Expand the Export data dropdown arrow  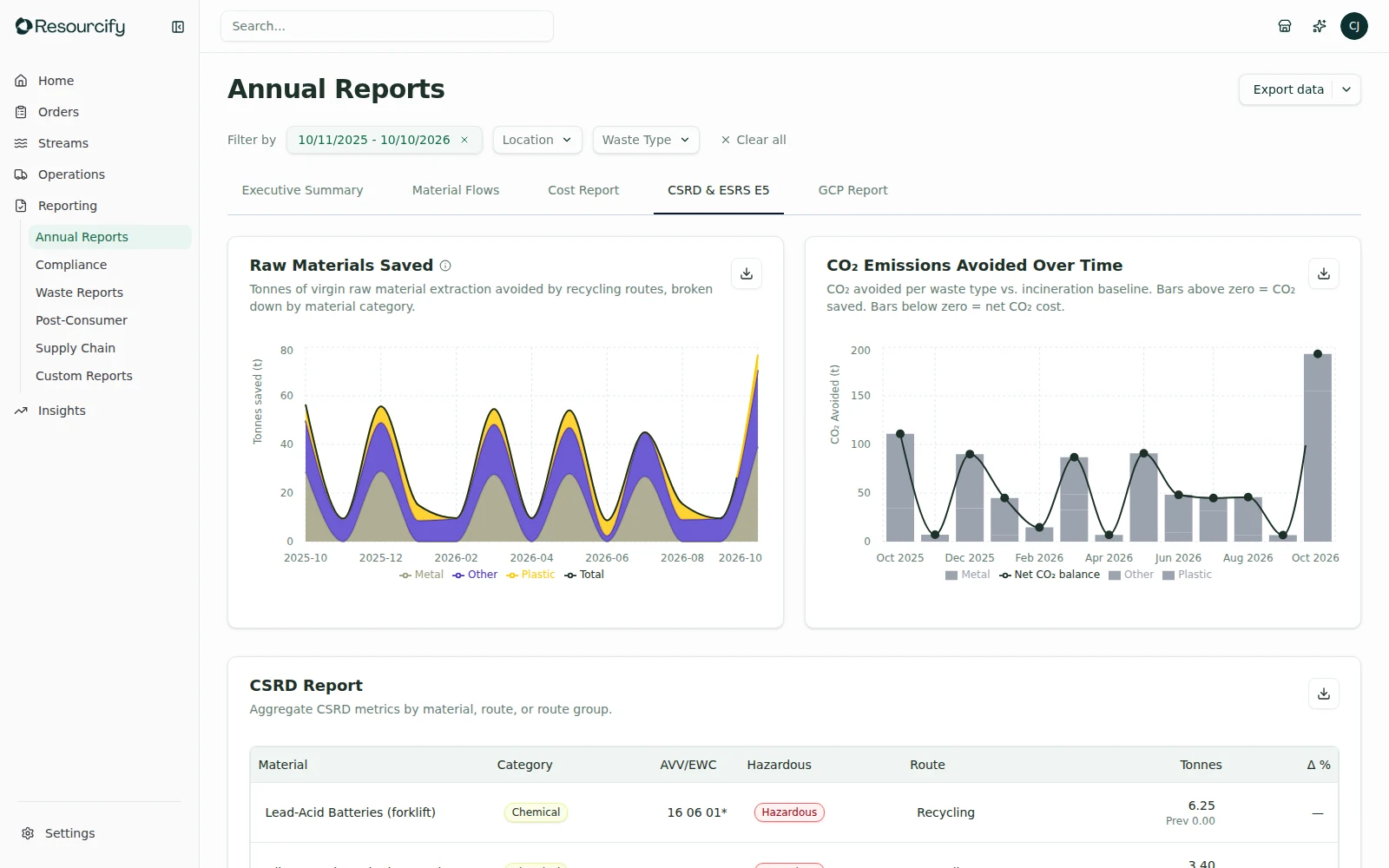pos(1347,89)
